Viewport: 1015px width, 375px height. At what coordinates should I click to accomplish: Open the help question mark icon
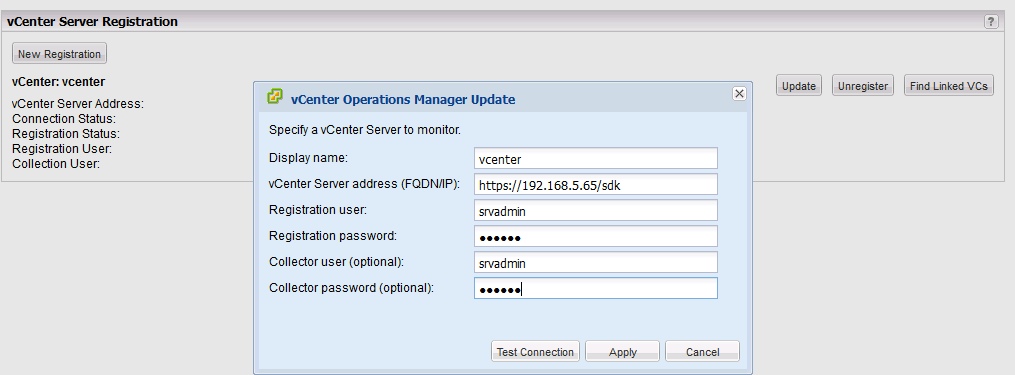point(991,21)
